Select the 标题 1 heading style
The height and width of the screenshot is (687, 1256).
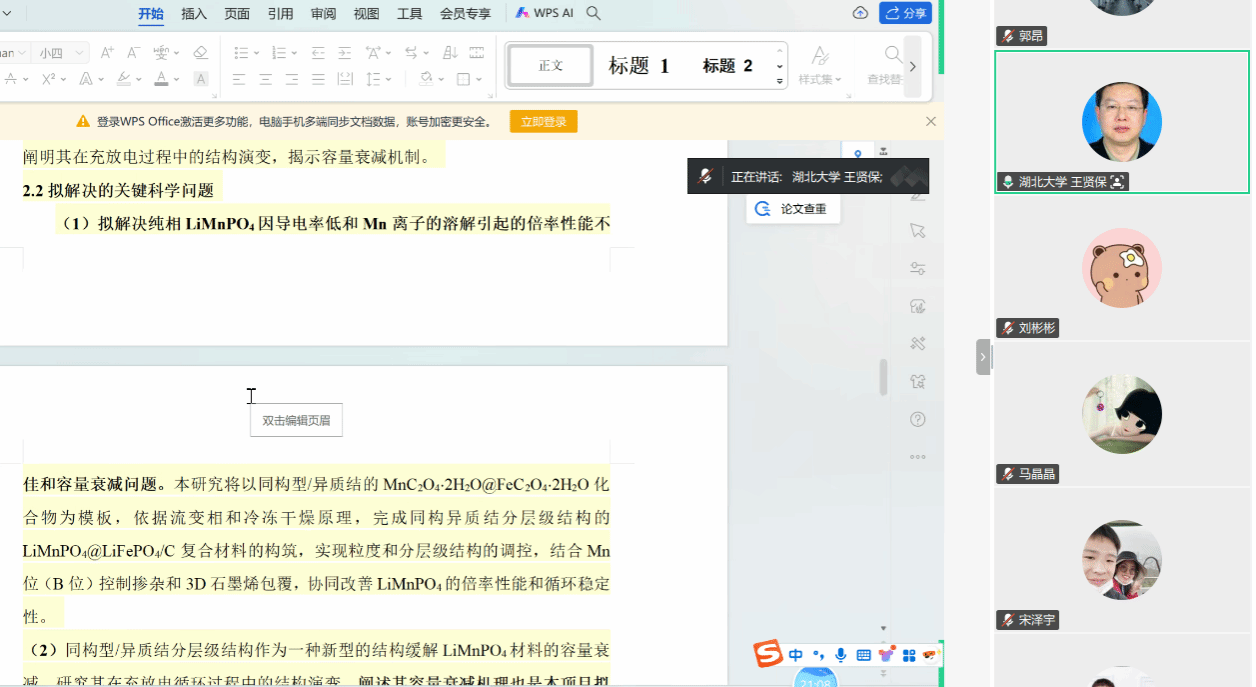[638, 66]
